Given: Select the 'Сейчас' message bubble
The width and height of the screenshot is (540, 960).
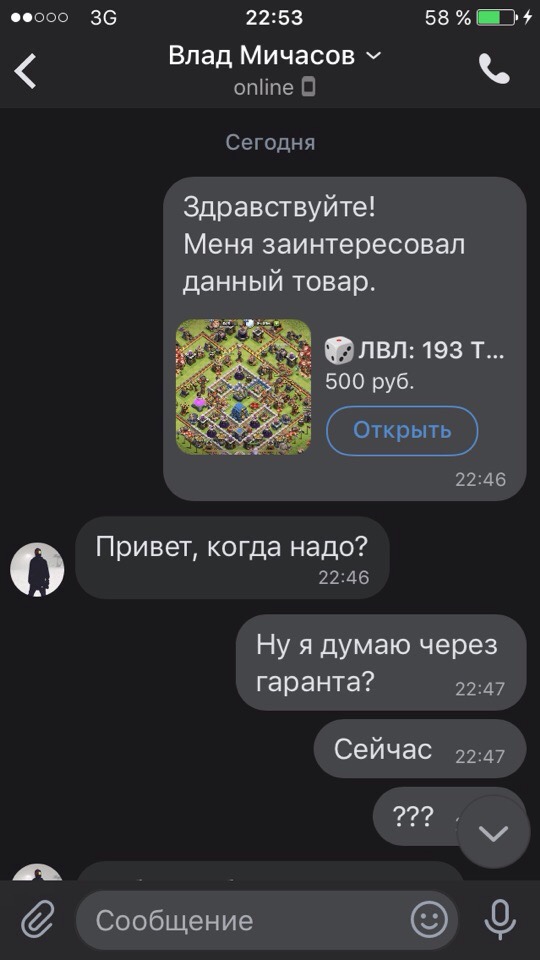Looking at the screenshot, I should tap(419, 749).
